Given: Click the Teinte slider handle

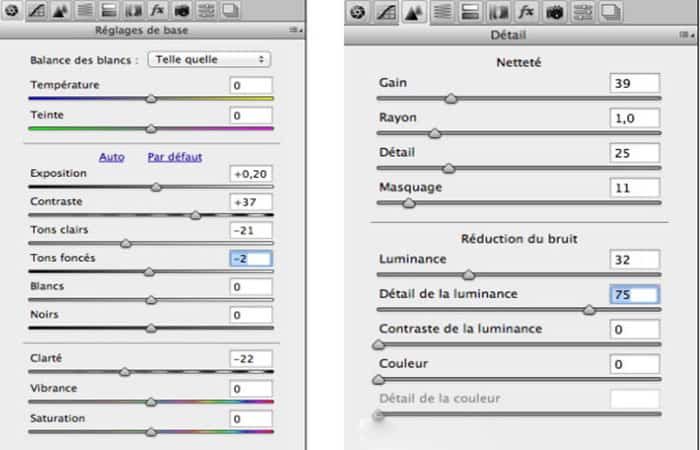Looking at the screenshot, I should (151, 129).
